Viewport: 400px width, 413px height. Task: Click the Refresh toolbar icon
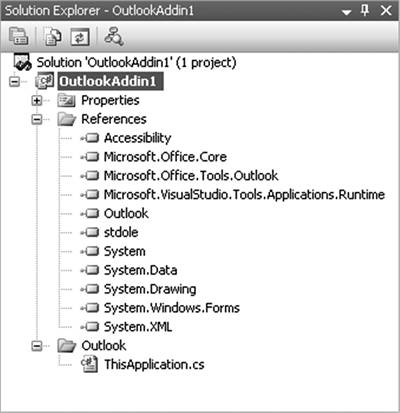[80, 37]
